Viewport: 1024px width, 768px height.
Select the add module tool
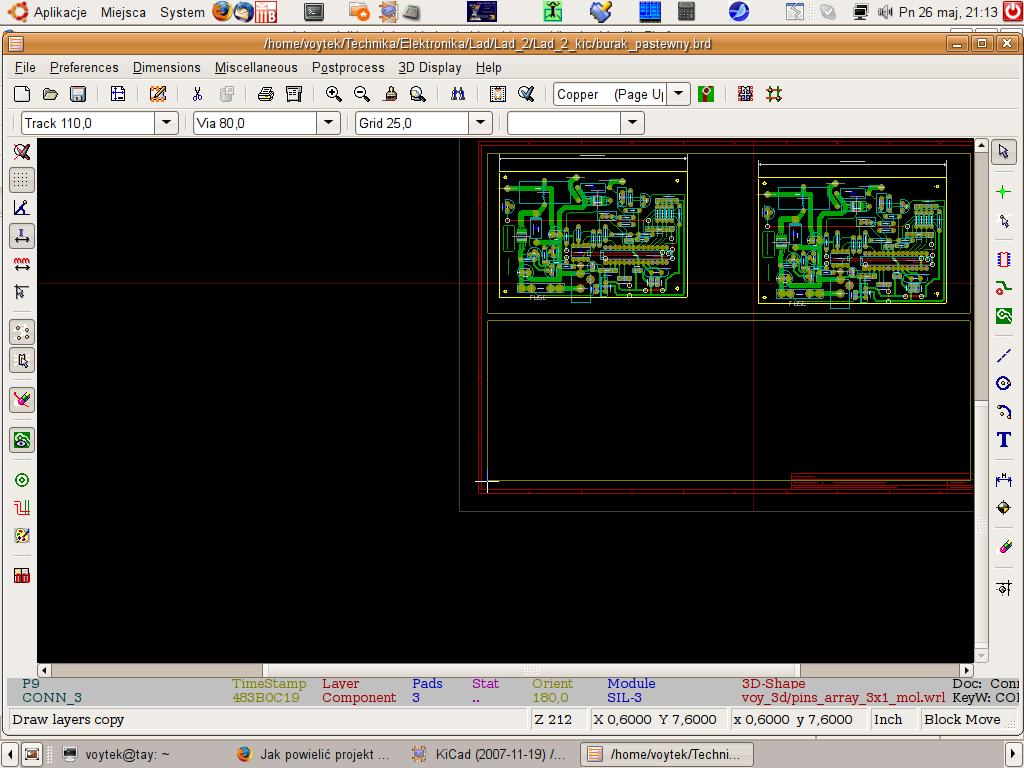1004,259
